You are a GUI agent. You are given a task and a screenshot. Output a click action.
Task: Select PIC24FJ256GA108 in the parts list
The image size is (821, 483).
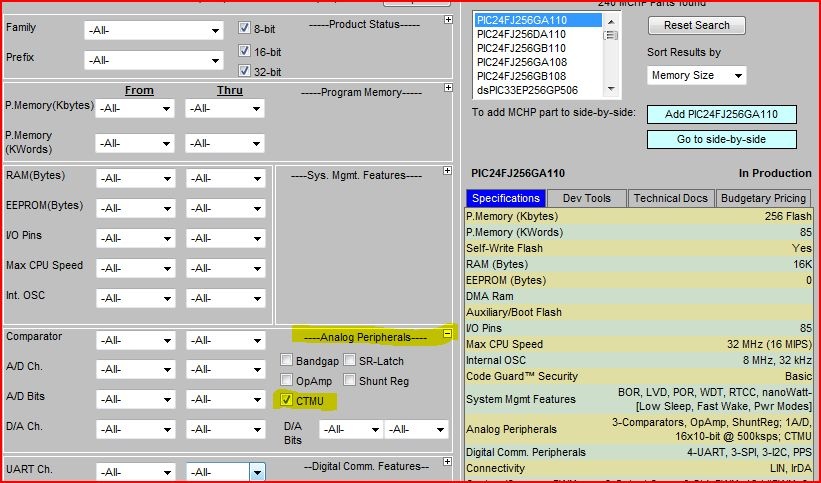click(538, 62)
